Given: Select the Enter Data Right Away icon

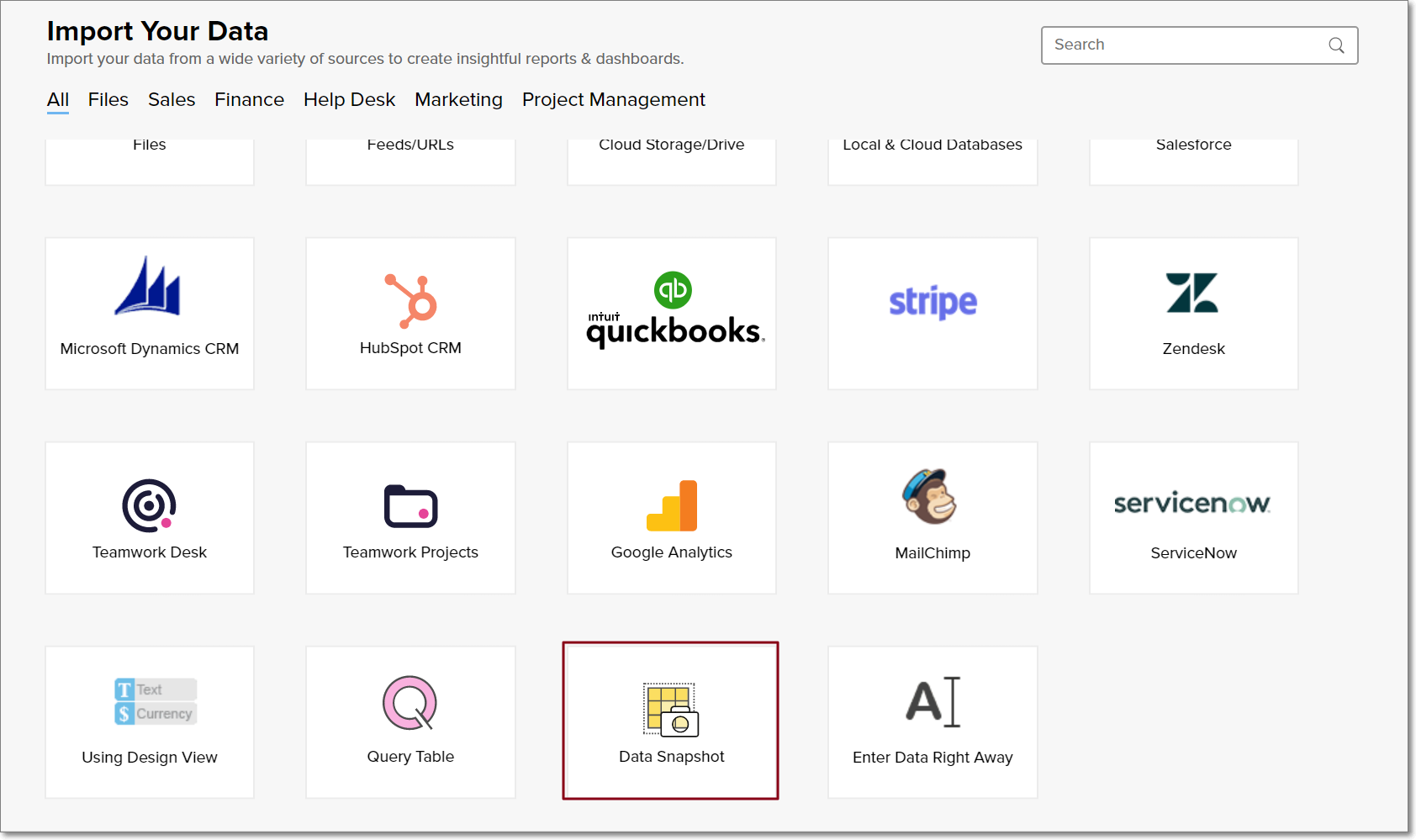Looking at the screenshot, I should [x=933, y=702].
